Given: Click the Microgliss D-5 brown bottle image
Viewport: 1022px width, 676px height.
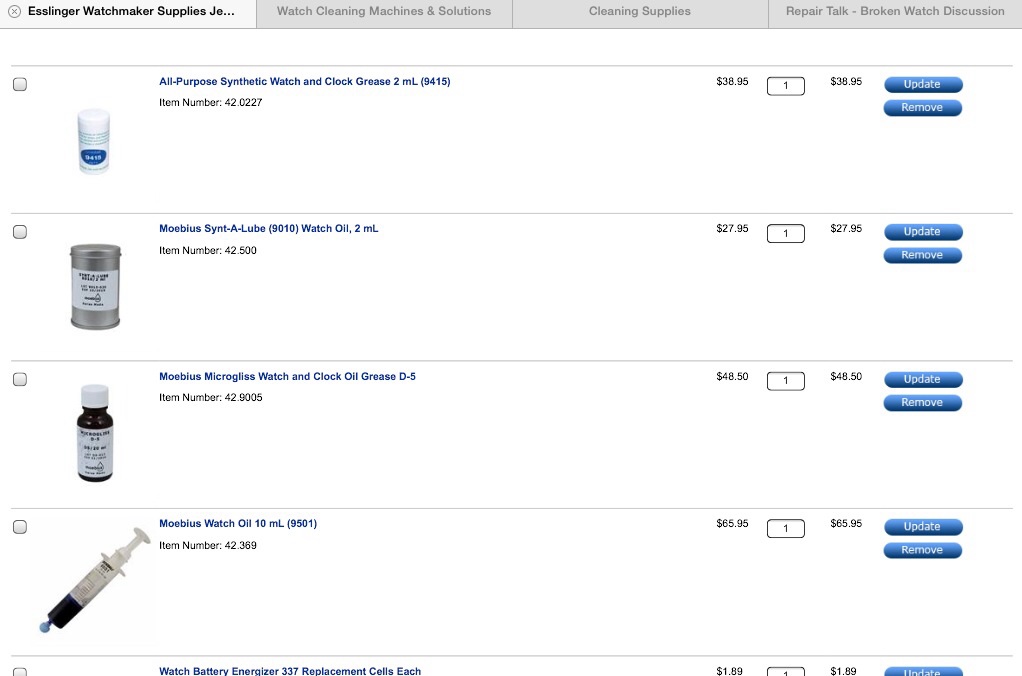Looking at the screenshot, I should pos(95,434).
